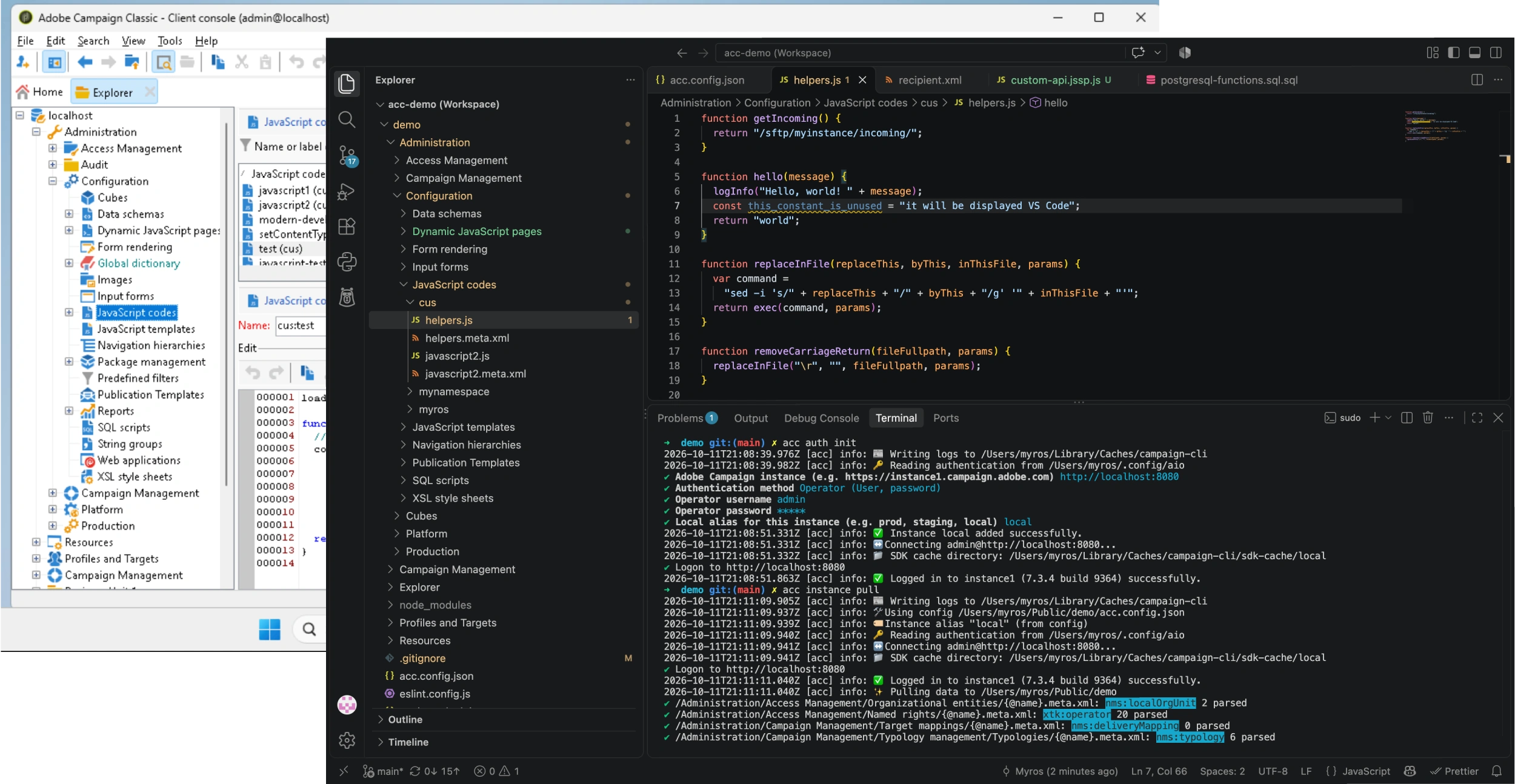Click the main* git branch in status bar
Screen dimensions: 1515x784
[383, 771]
